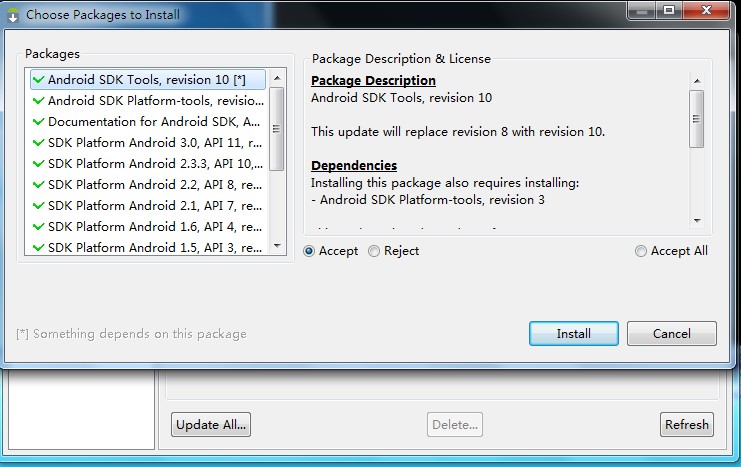The height and width of the screenshot is (467, 741).
Task: Choose the Reject radio button
Action: pos(374,251)
